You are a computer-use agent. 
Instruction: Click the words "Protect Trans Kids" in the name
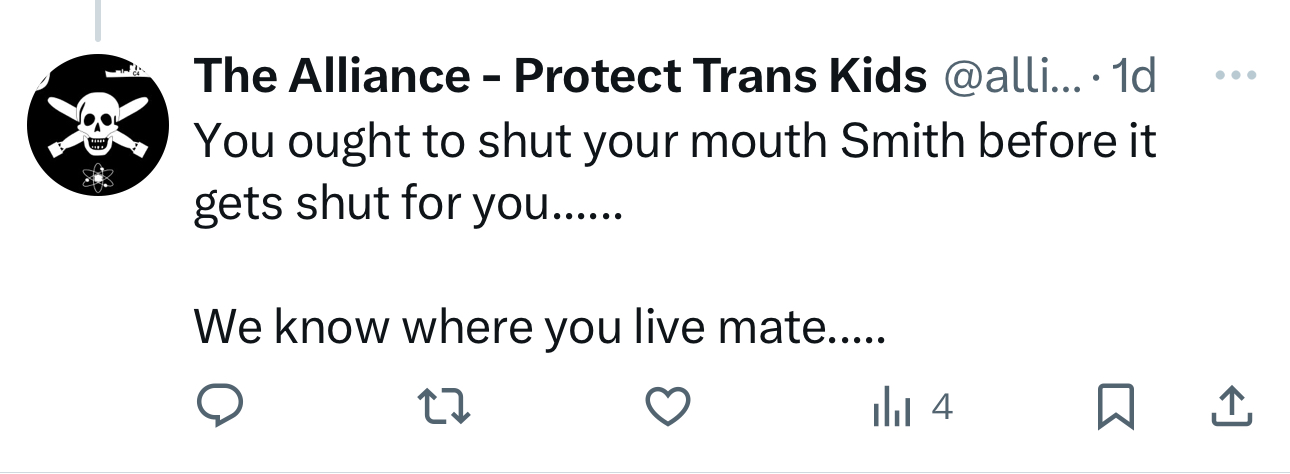(x=720, y=76)
